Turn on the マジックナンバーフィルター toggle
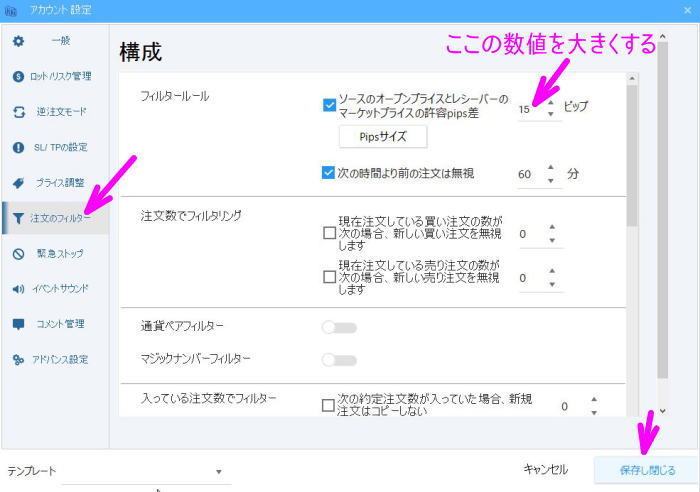The image size is (700, 492). (339, 360)
